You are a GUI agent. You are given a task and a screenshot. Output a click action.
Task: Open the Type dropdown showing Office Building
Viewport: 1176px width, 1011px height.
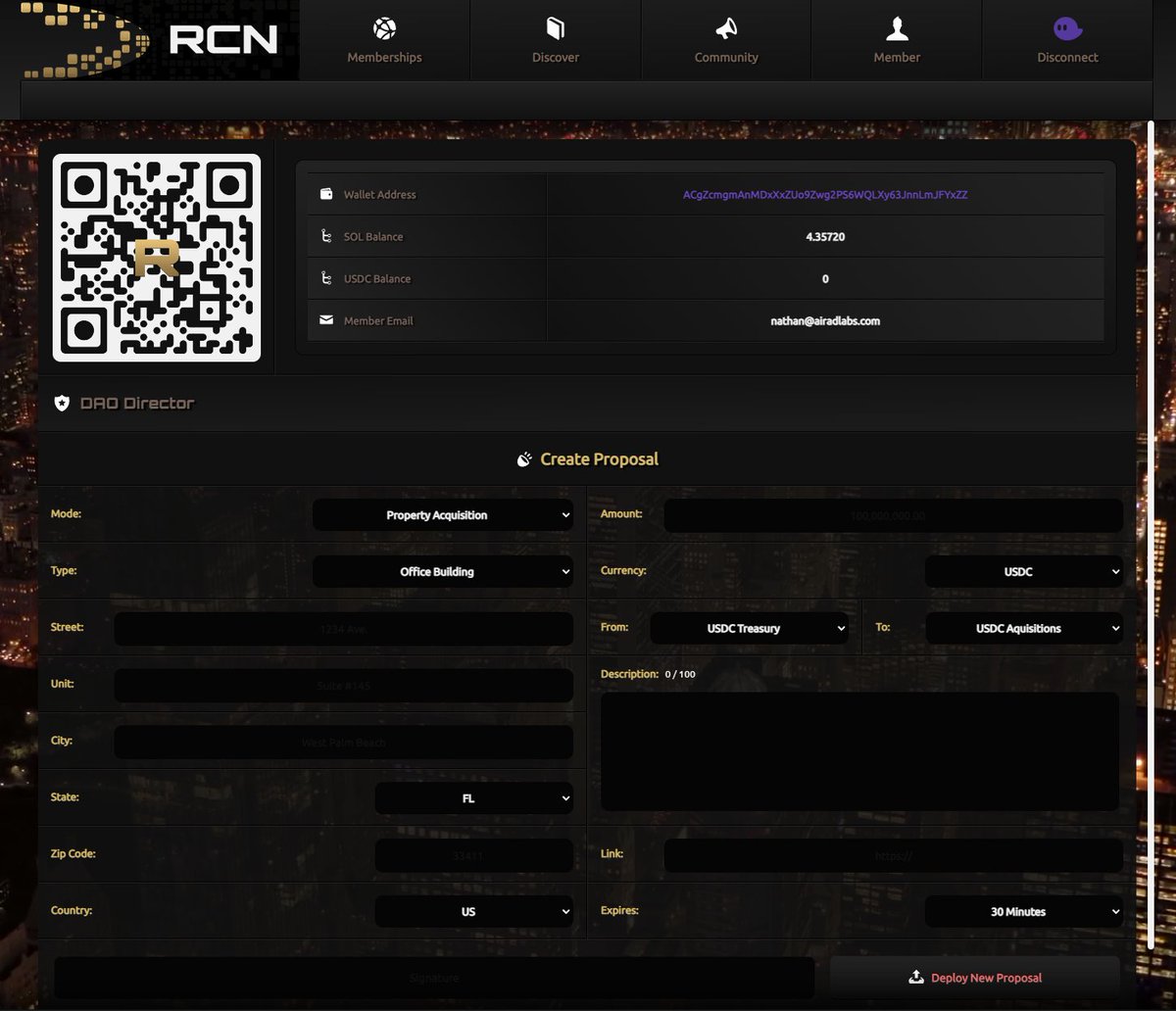click(x=443, y=572)
